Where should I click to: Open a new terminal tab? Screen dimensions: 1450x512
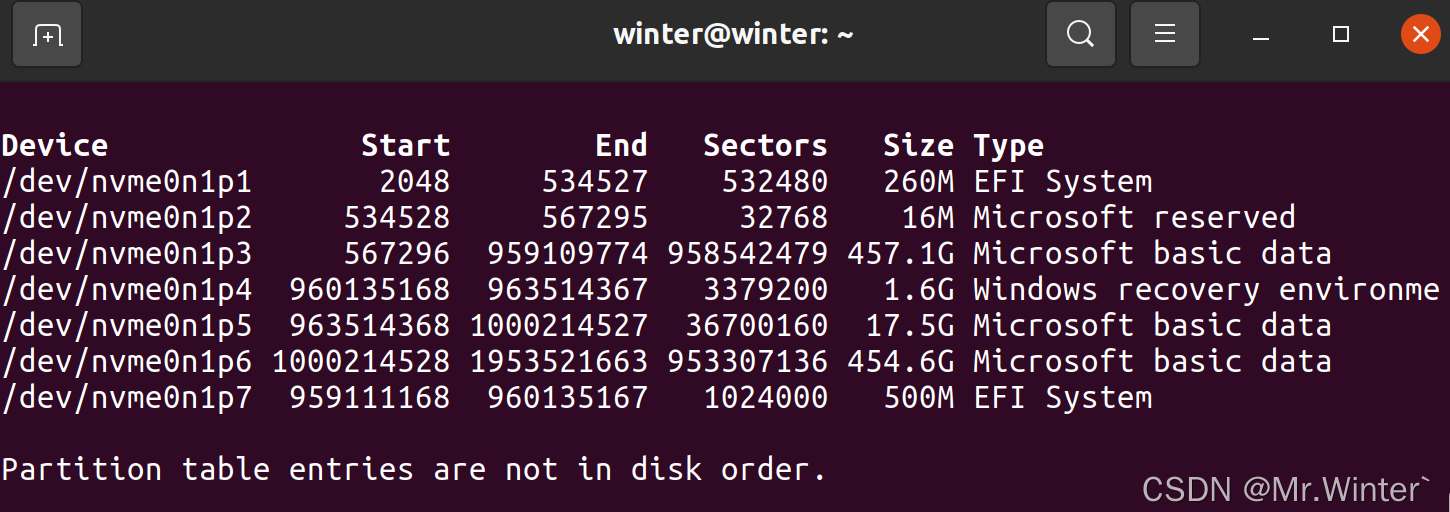click(47, 35)
